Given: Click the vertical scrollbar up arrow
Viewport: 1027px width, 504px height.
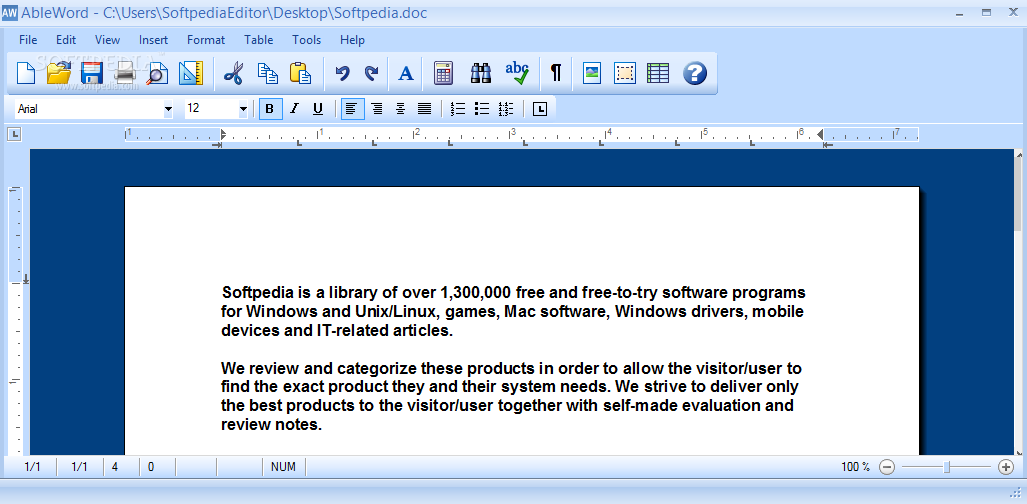Looking at the screenshot, I should tap(1020, 155).
